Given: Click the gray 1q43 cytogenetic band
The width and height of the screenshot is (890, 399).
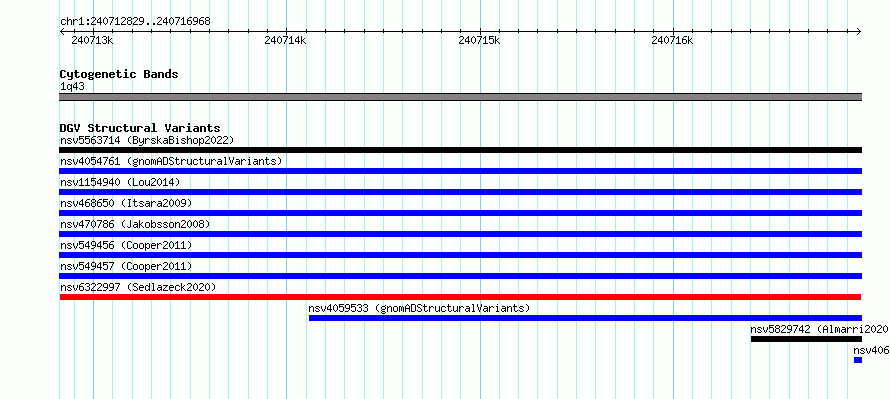Looking at the screenshot, I should (x=460, y=97).
